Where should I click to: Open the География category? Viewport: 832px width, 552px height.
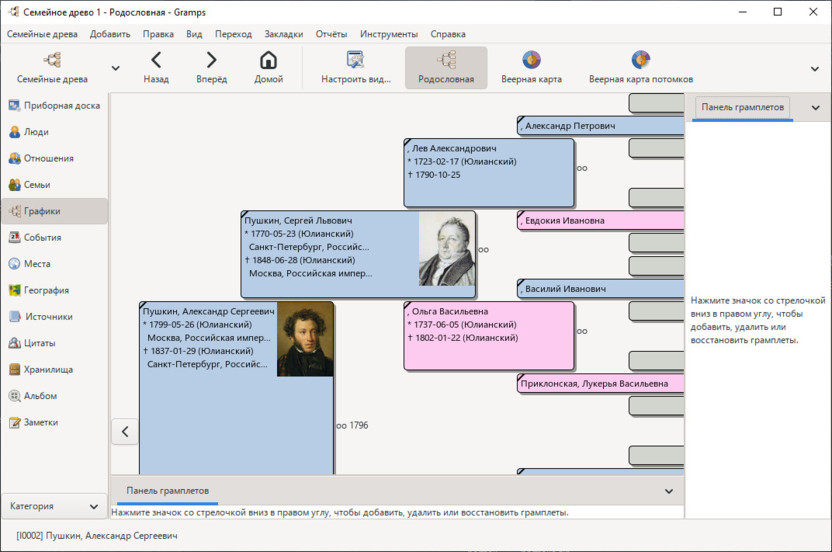[55, 290]
